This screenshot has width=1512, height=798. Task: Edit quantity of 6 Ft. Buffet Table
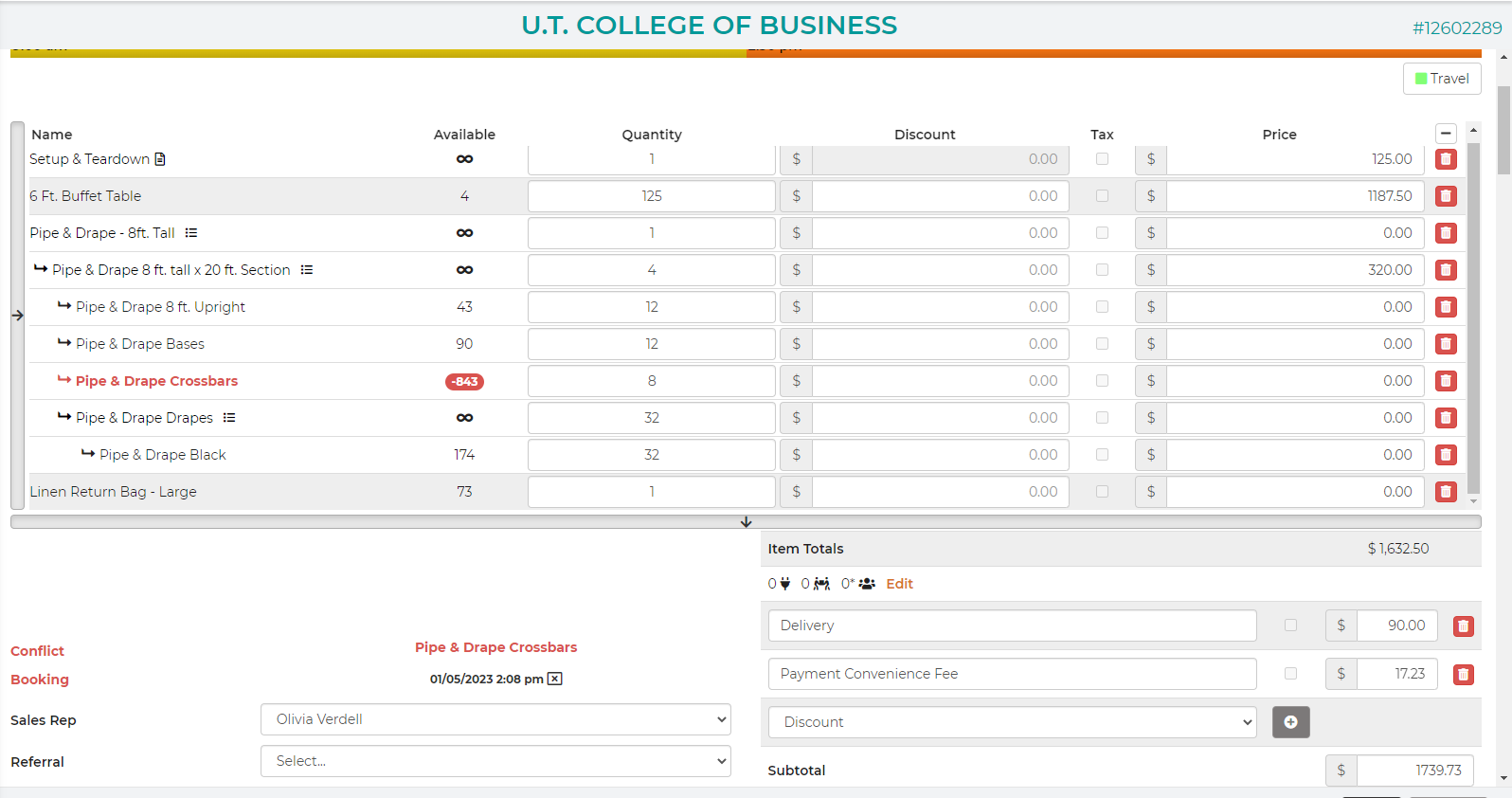(652, 196)
